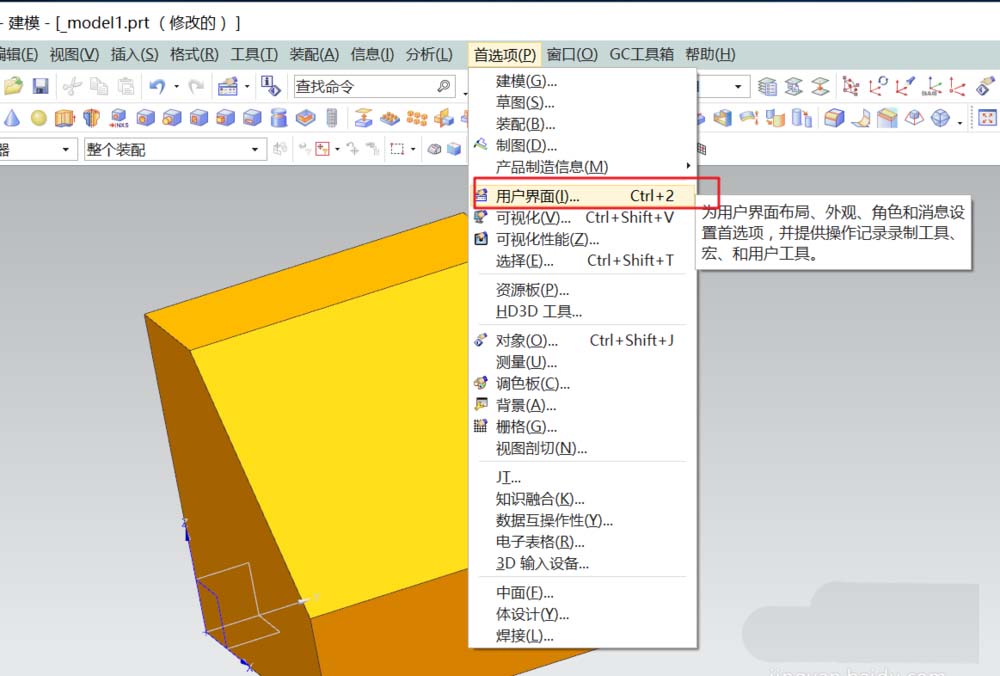Open the 工具(T) menu
The image size is (1000, 676).
tap(254, 55)
